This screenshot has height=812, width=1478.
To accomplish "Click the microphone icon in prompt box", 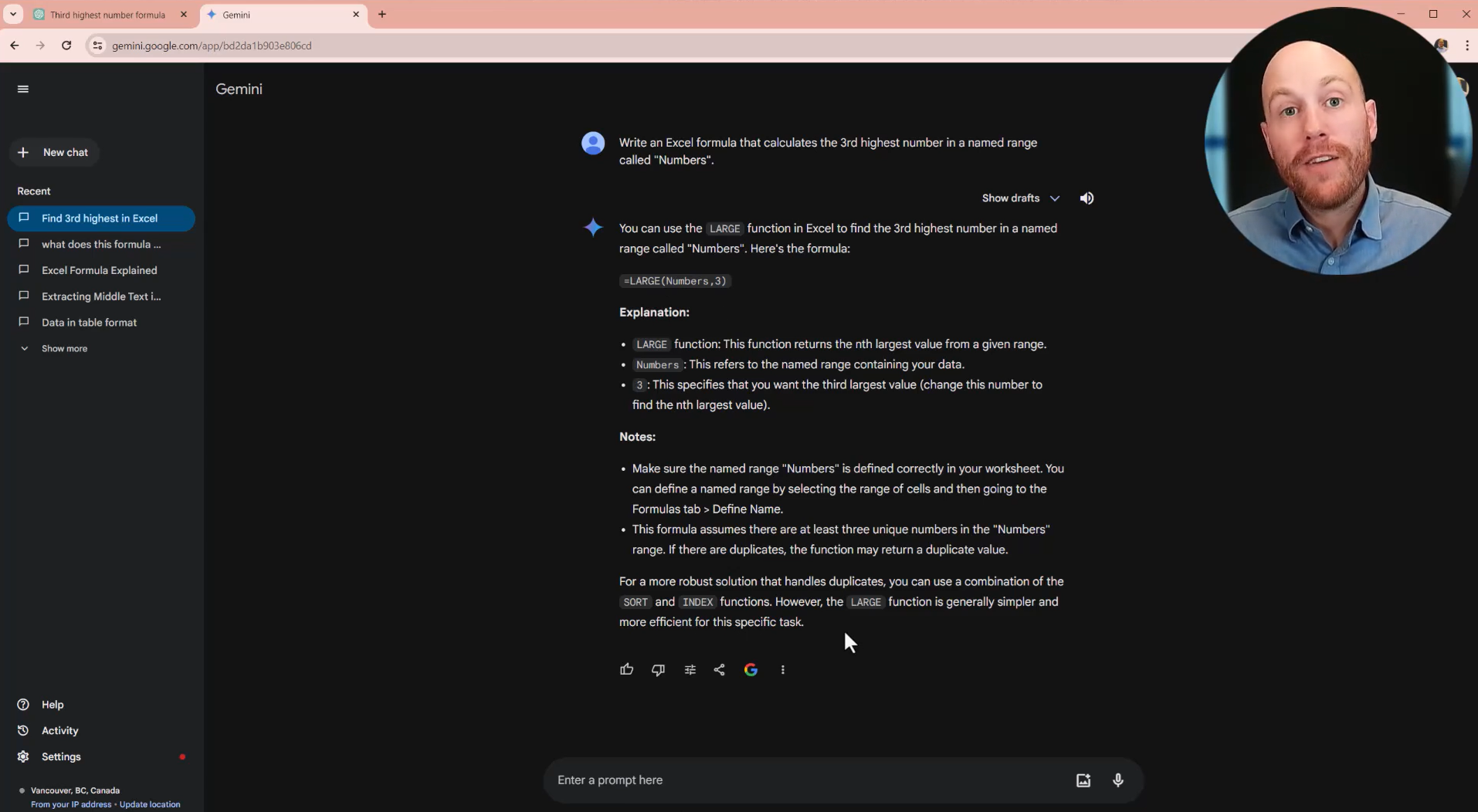I will pyautogui.click(x=1117, y=780).
